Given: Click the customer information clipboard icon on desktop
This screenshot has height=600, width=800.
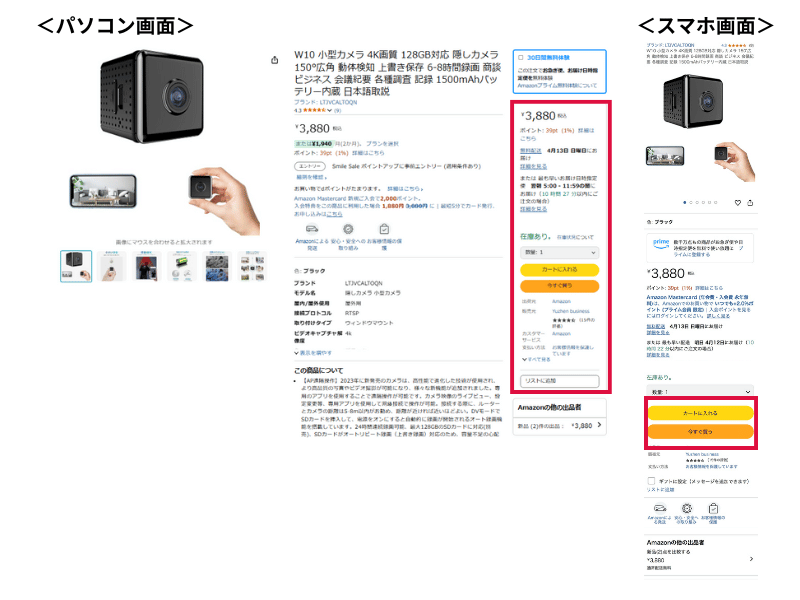Looking at the screenshot, I should [x=384, y=229].
